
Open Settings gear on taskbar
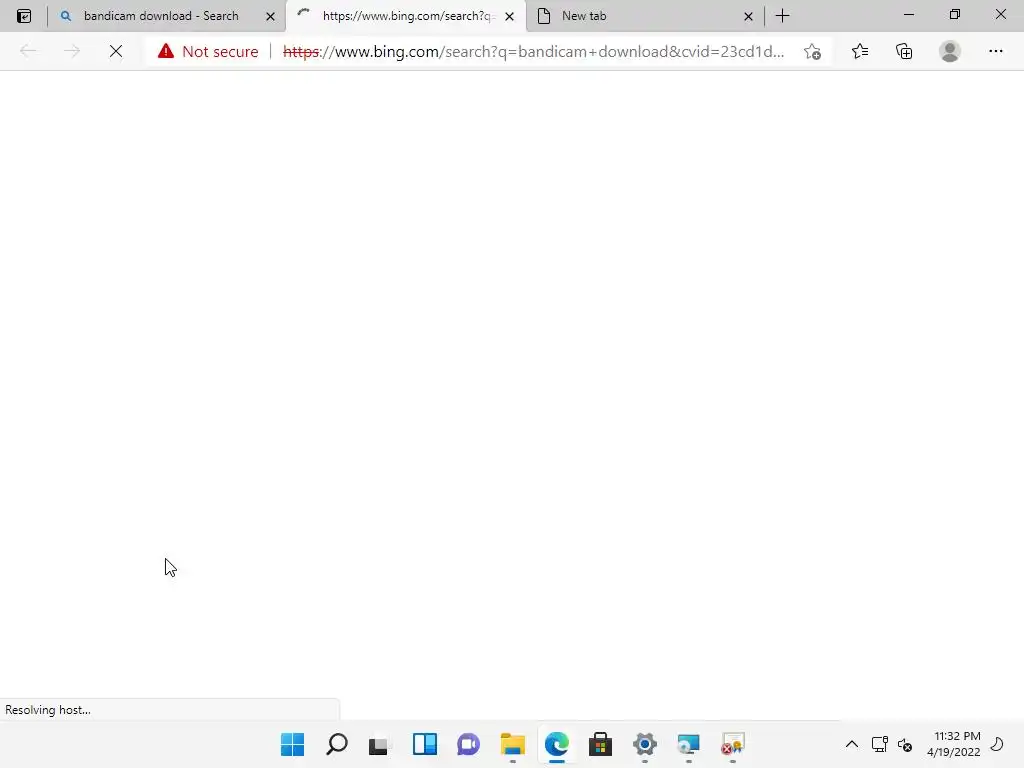pyautogui.click(x=645, y=744)
